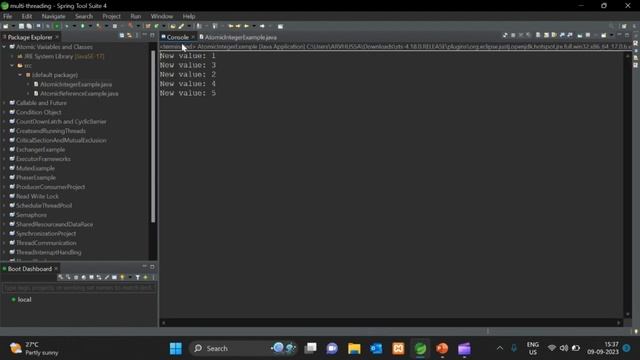
Task: Select the local node in Boot Dashboard
Action: (24, 300)
